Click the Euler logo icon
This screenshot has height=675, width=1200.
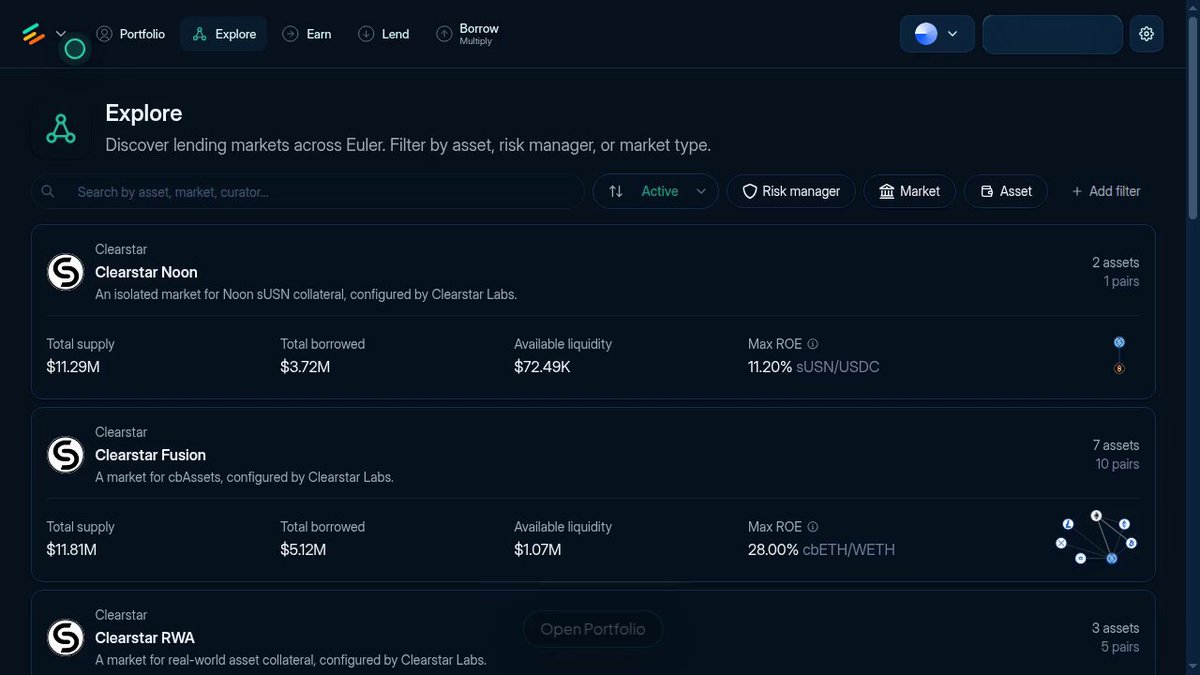point(33,34)
